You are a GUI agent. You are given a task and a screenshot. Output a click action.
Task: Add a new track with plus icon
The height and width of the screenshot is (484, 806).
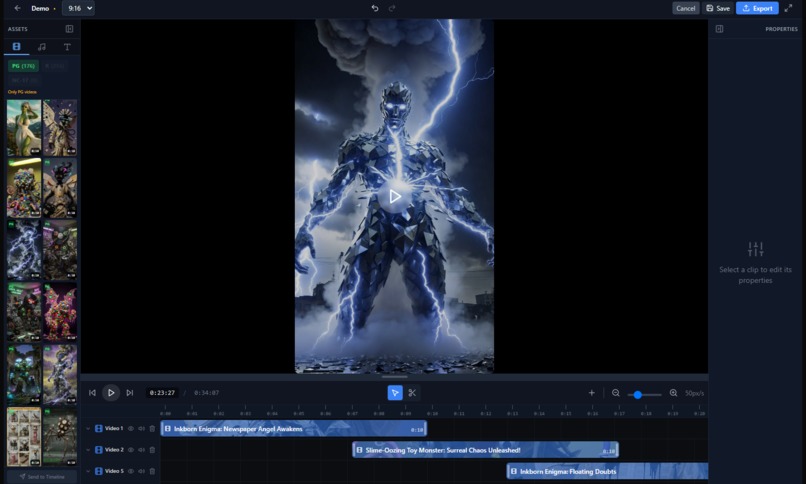point(592,393)
